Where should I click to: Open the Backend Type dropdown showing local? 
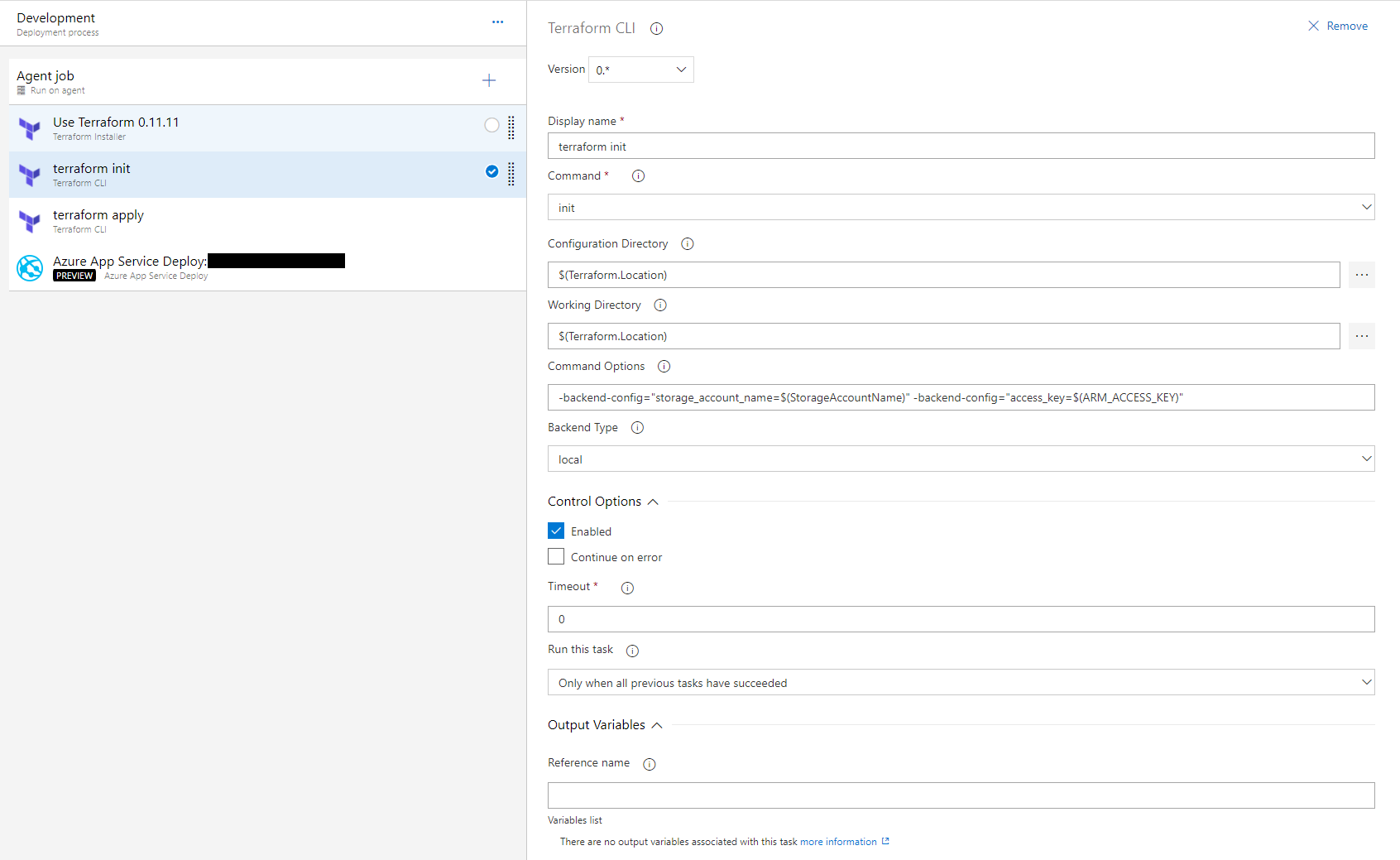click(x=961, y=459)
